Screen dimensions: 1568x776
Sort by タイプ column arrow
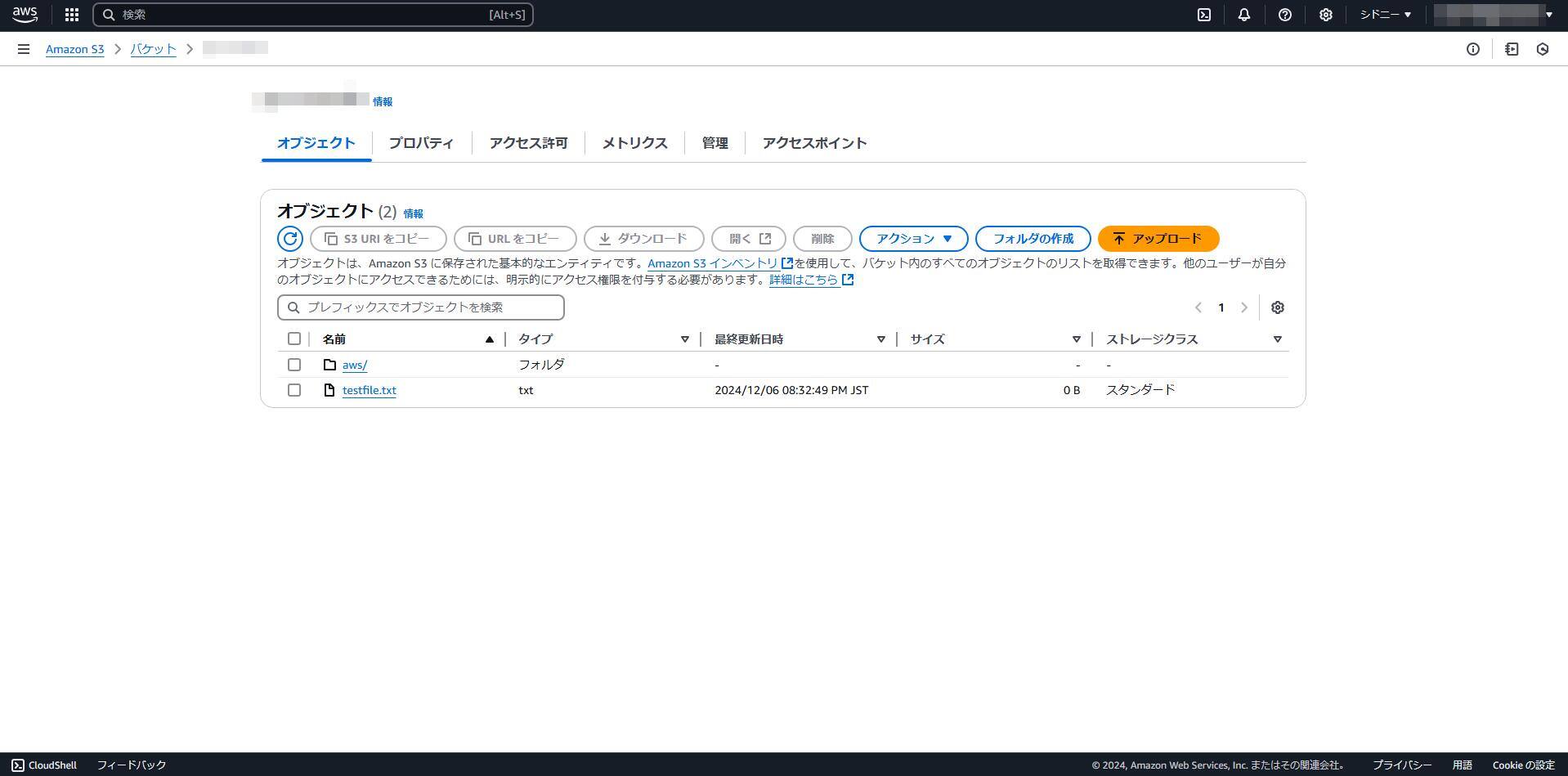click(x=685, y=339)
